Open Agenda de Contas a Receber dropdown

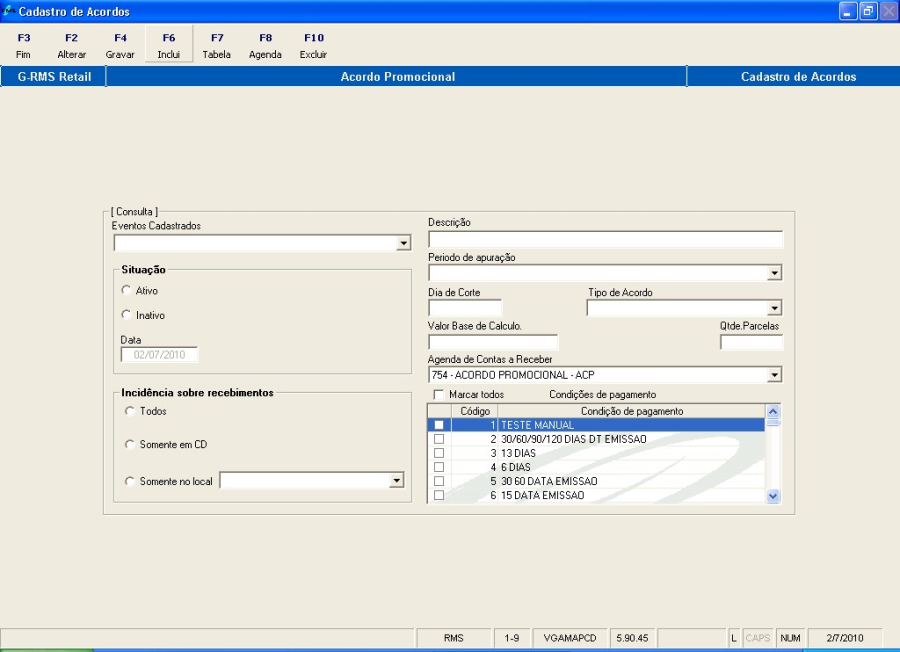coord(774,375)
